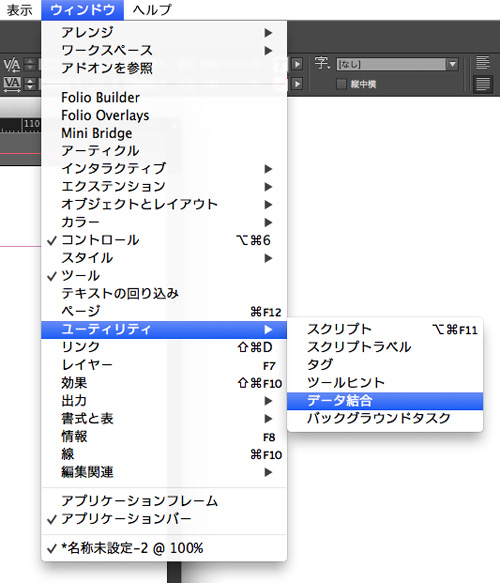Image resolution: width=500 pixels, height=583 pixels.
Task: Open the ウィンドウ menu in menu bar
Action: [x=82, y=10]
